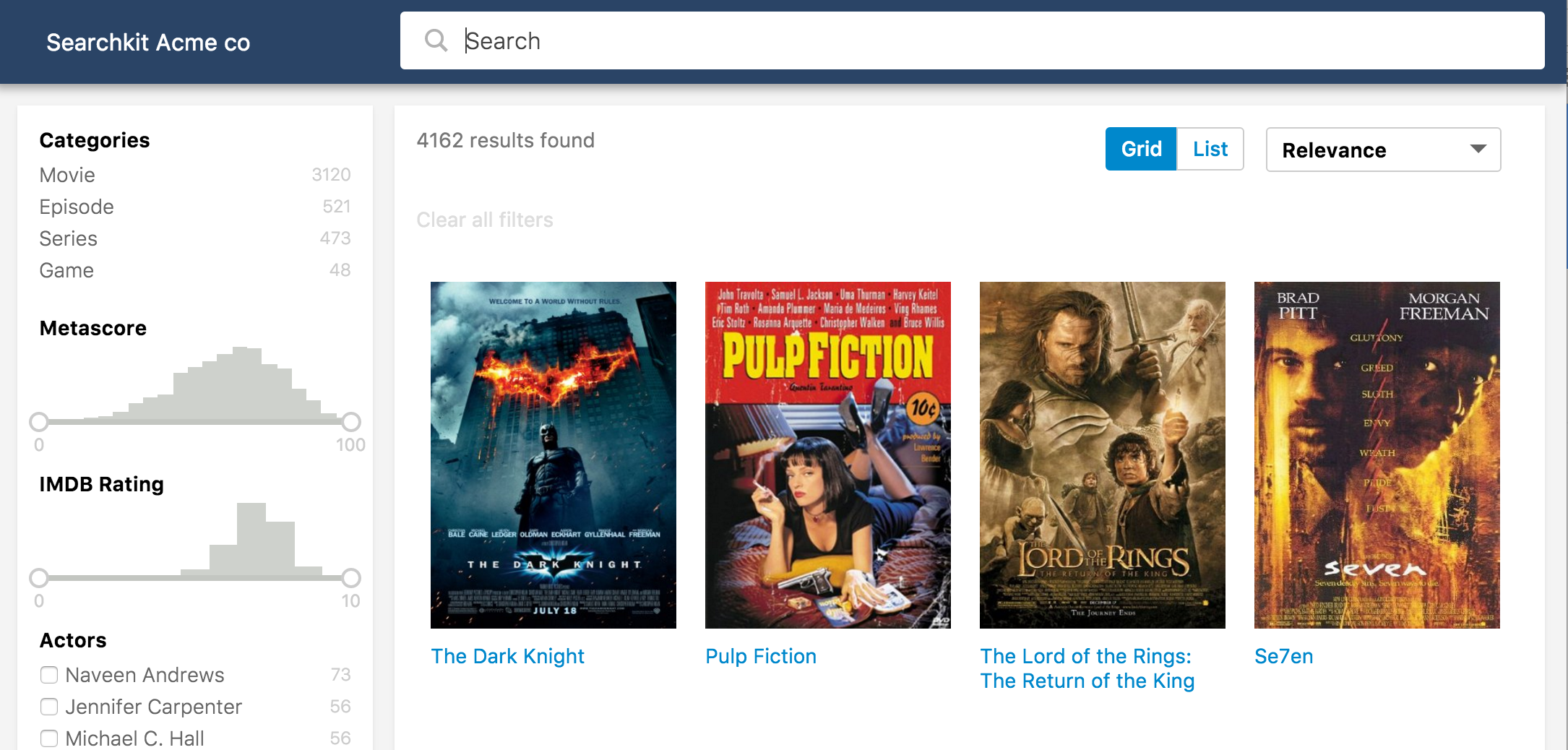Filter by Movie category
Screen dimensions: 1568x750
point(195,175)
